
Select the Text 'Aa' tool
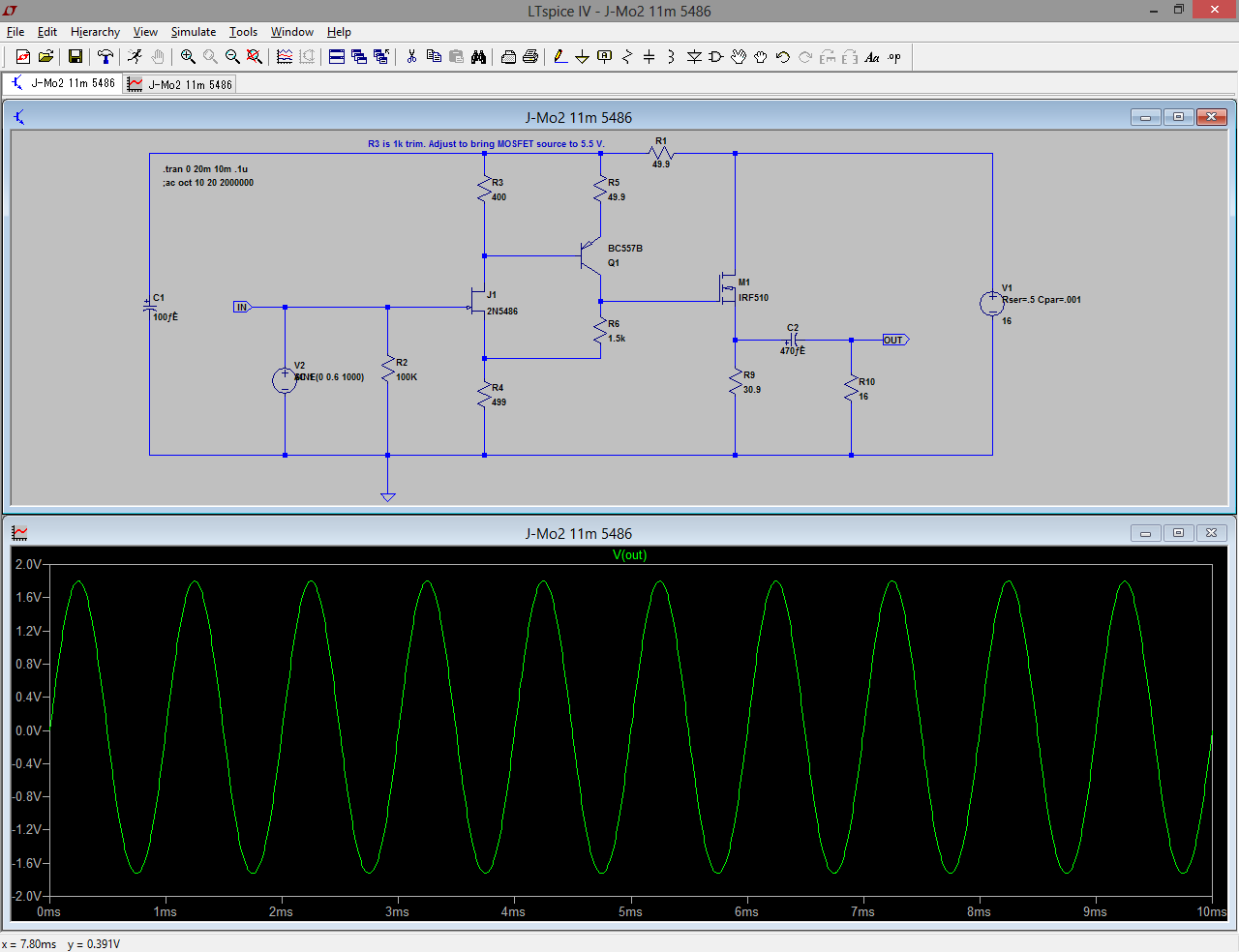(x=872, y=57)
